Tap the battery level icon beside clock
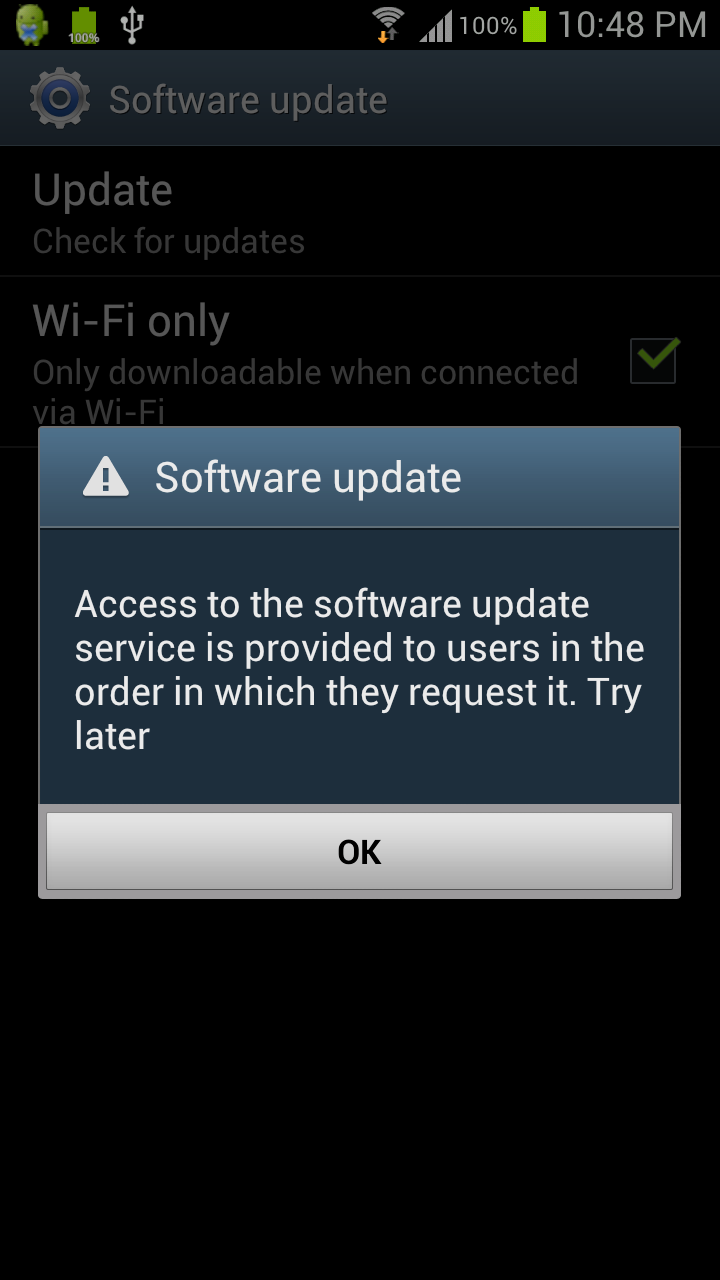 tap(535, 24)
